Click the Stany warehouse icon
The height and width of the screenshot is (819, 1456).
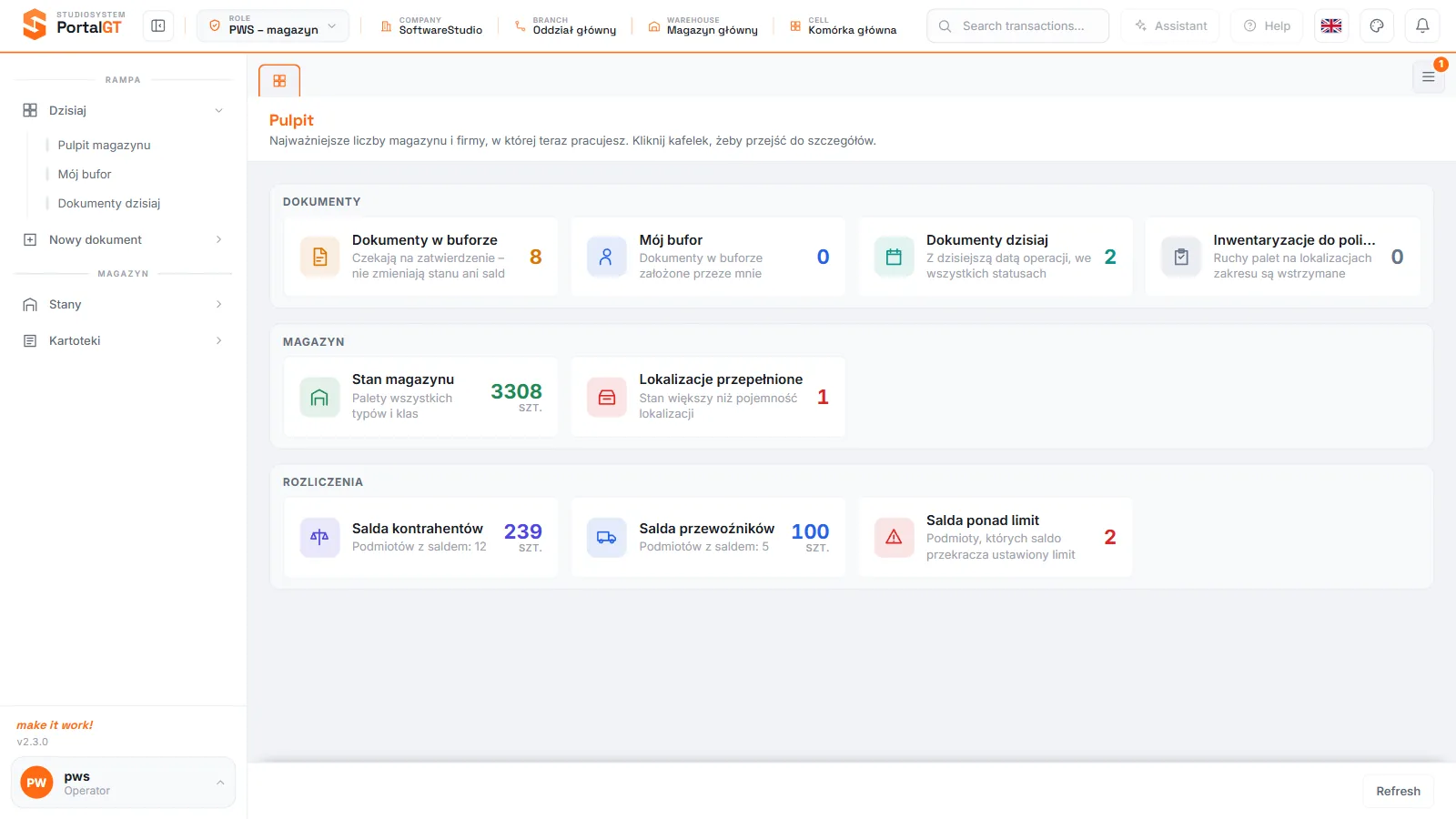click(x=30, y=304)
